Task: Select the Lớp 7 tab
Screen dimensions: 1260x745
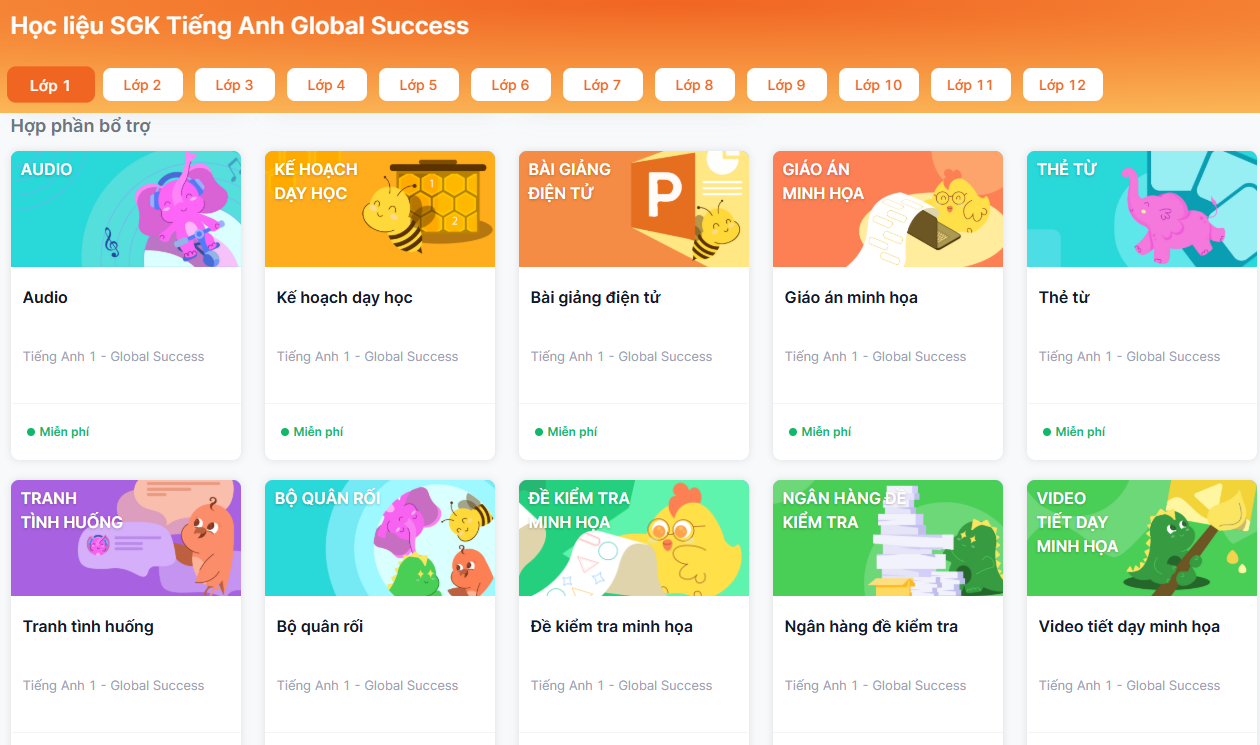Action: [x=603, y=85]
